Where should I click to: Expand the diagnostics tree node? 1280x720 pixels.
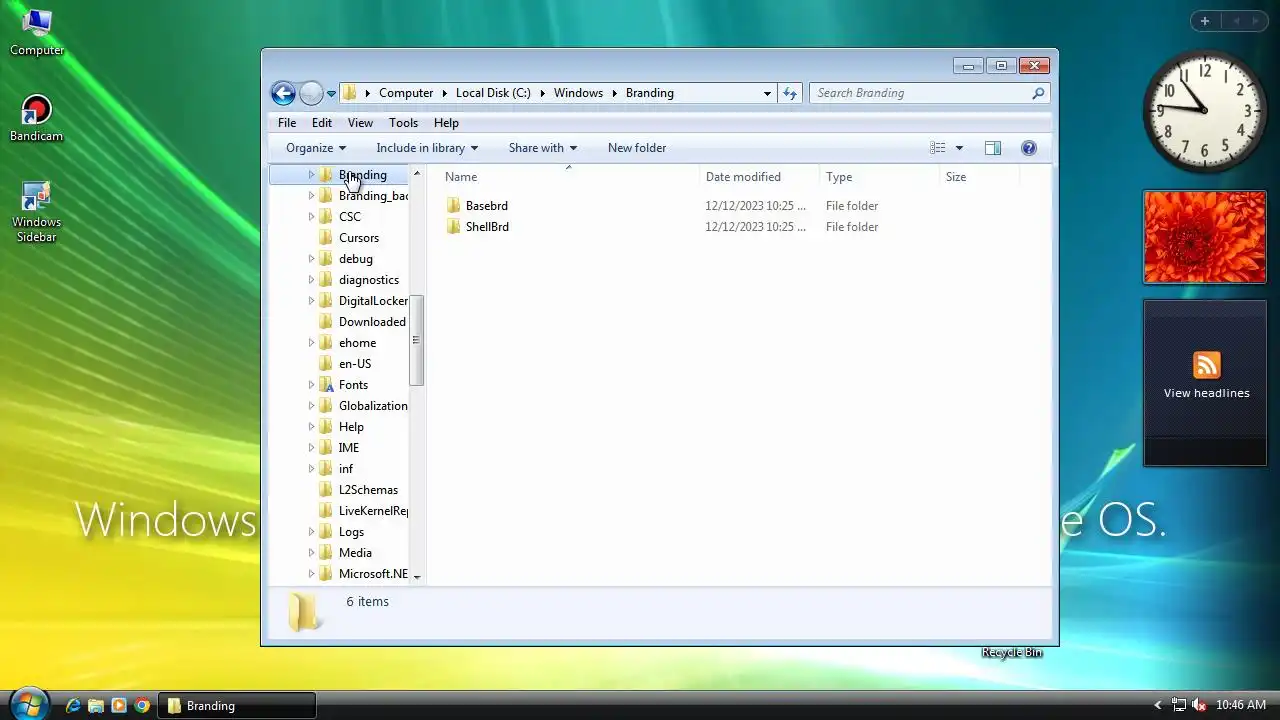pyautogui.click(x=311, y=280)
